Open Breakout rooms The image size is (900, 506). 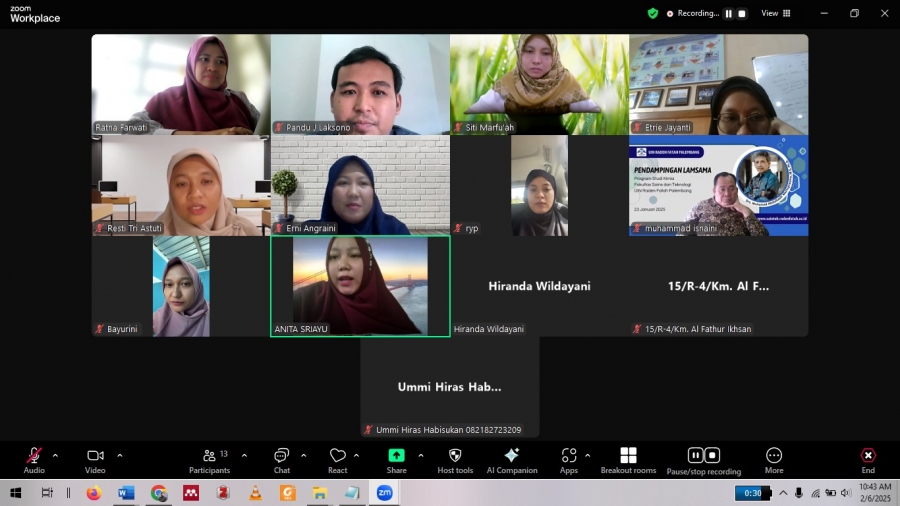coord(629,460)
